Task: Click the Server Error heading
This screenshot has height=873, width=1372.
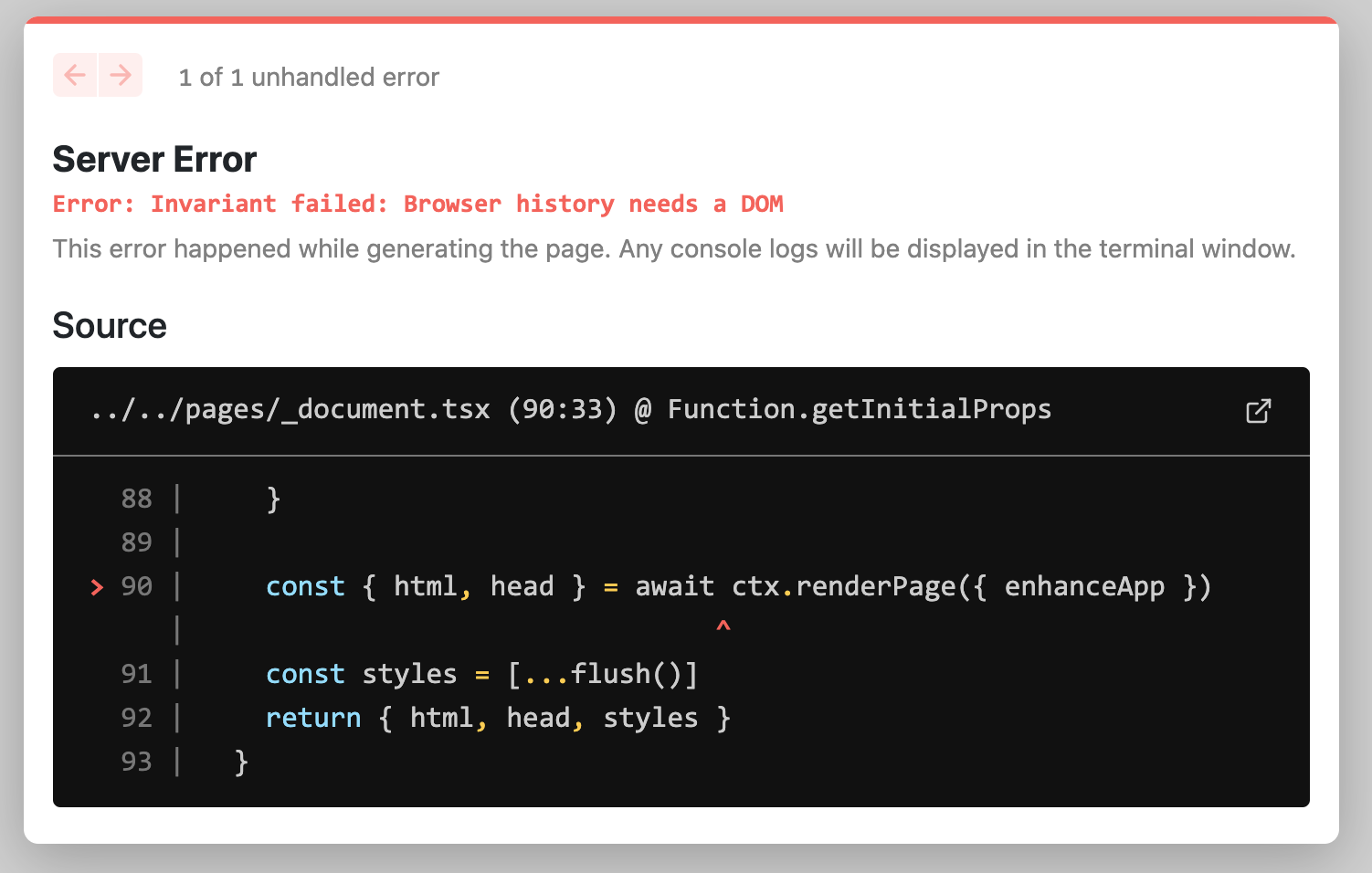Action: 153,159
